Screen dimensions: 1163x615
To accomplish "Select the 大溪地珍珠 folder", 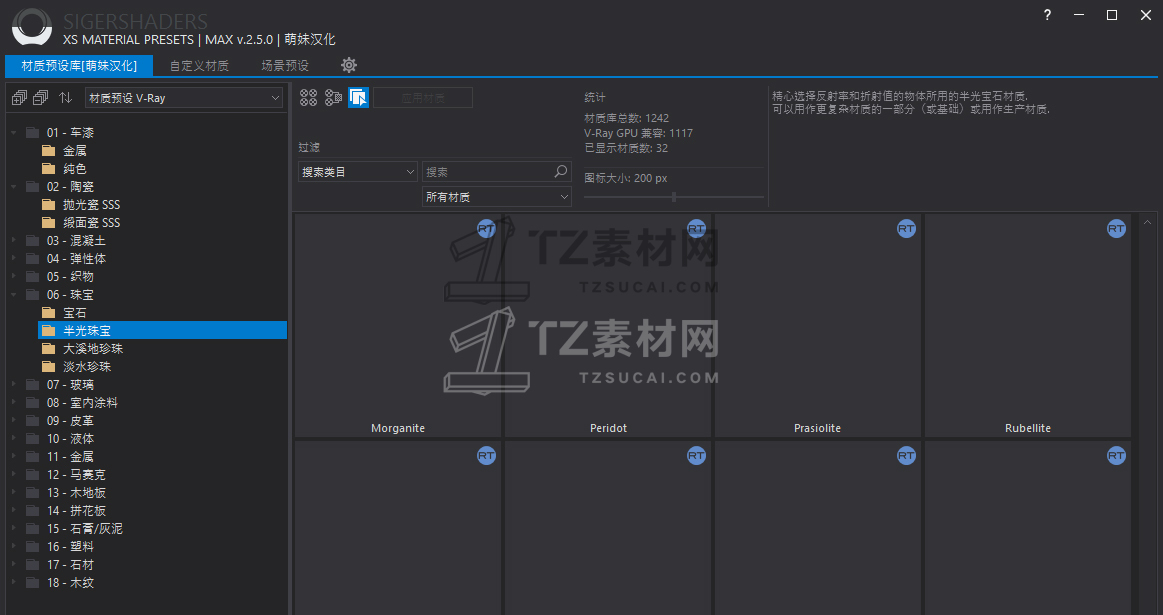I will coord(93,349).
